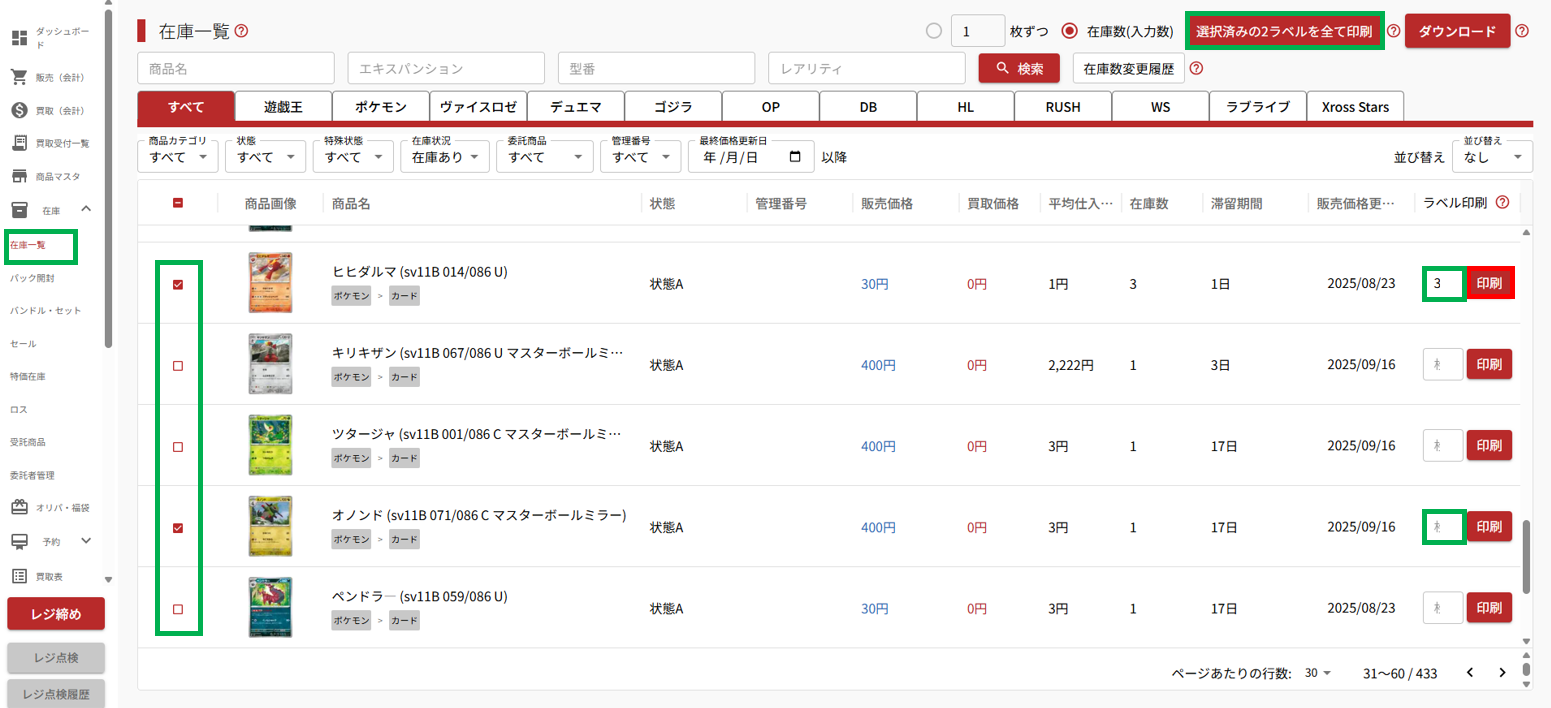Click help icon beside ダウンロード button
This screenshot has height=708, width=1551.
click(x=1522, y=31)
